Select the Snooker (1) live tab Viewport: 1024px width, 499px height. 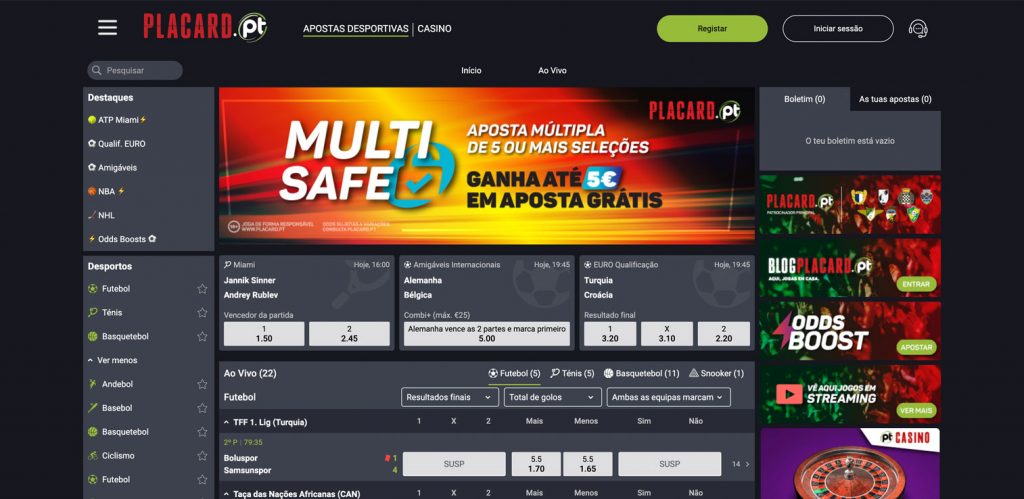tap(716, 374)
